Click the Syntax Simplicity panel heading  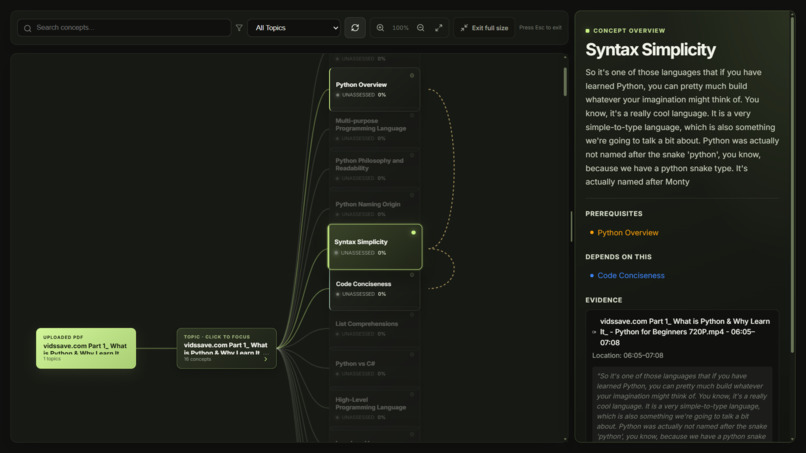[x=650, y=50]
